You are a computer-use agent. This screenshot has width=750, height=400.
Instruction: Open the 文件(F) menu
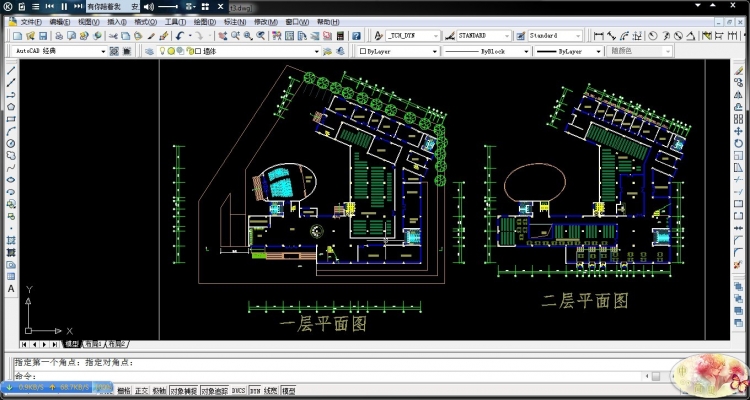point(31,22)
